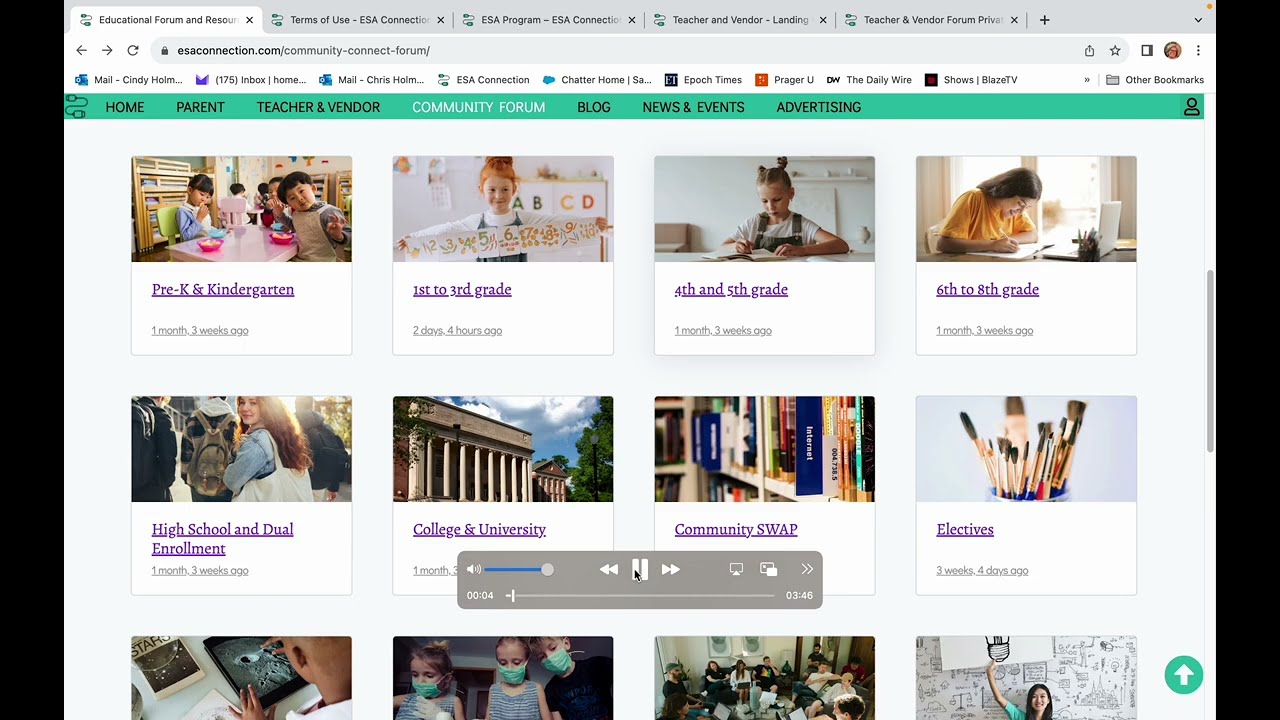This screenshot has height=720, width=1280.
Task: Toggle the browser side panel icon
Action: click(1147, 50)
